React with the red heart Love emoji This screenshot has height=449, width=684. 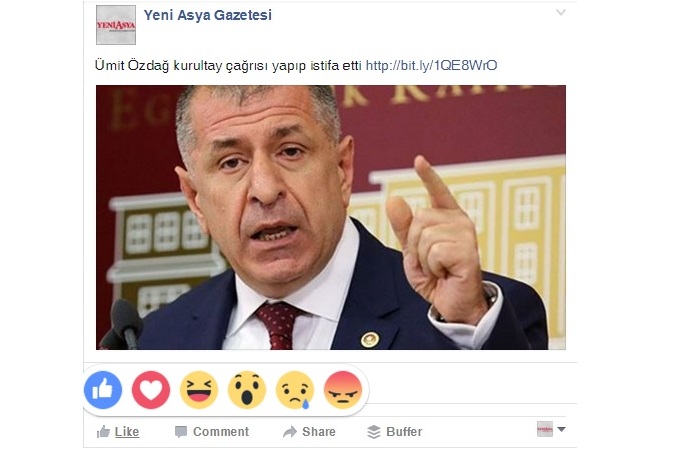click(x=151, y=390)
